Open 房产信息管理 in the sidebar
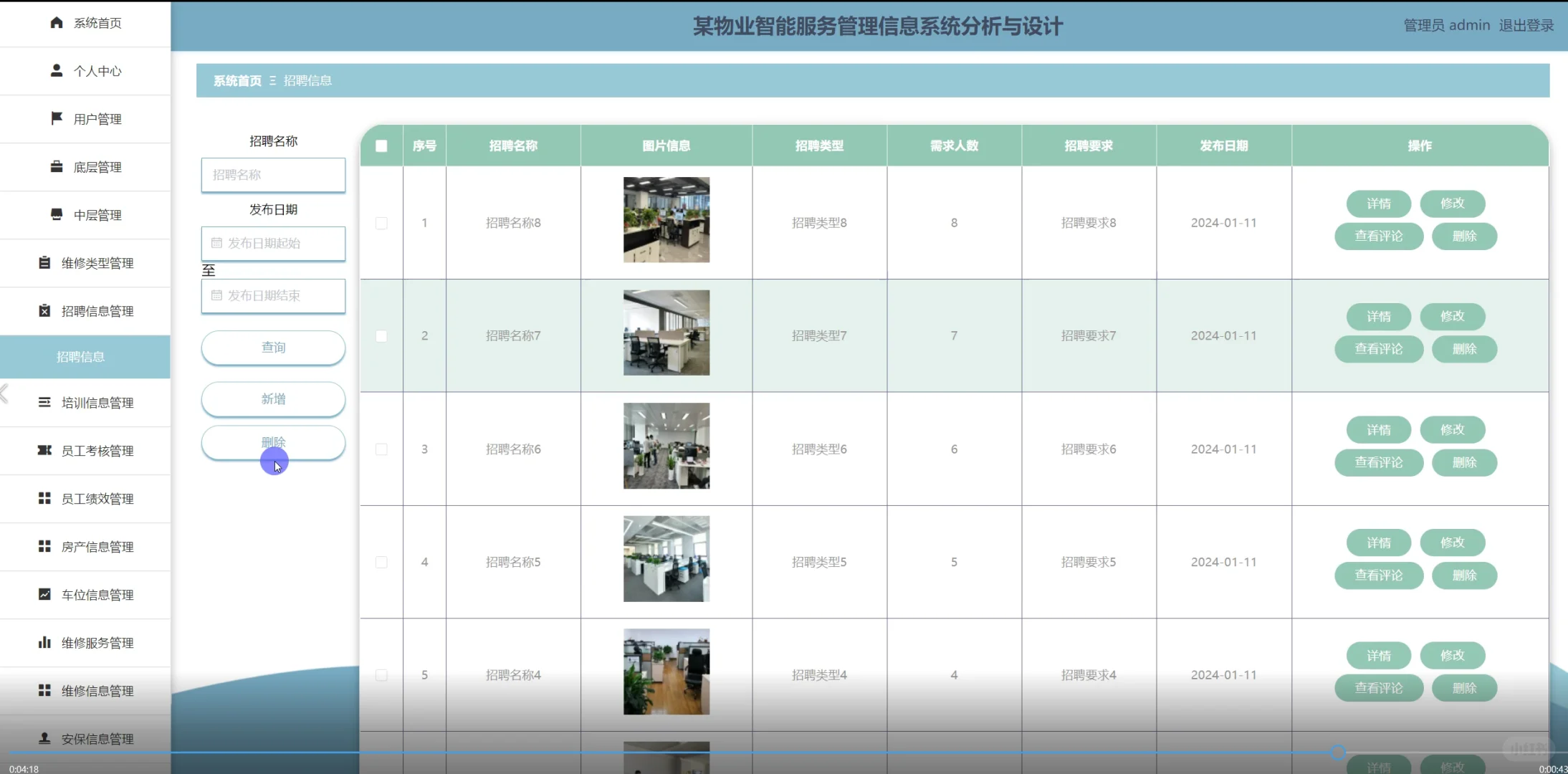Image resolution: width=1568 pixels, height=774 pixels. (x=97, y=547)
